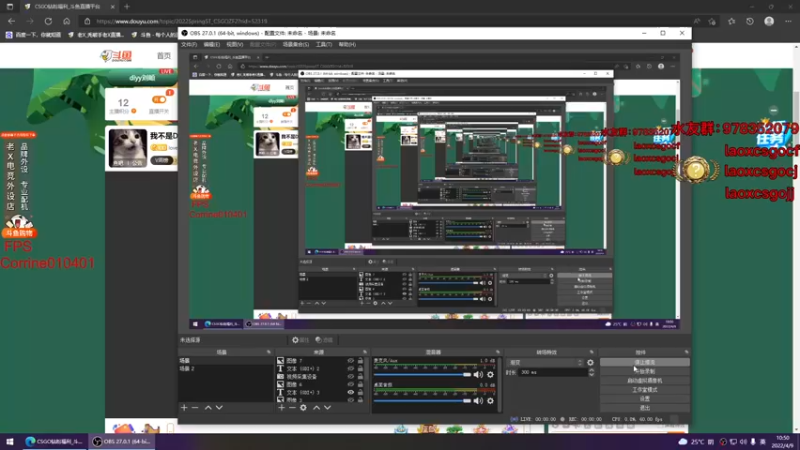Click the browser Home icon
The image size is (800, 450).
coord(66,21)
